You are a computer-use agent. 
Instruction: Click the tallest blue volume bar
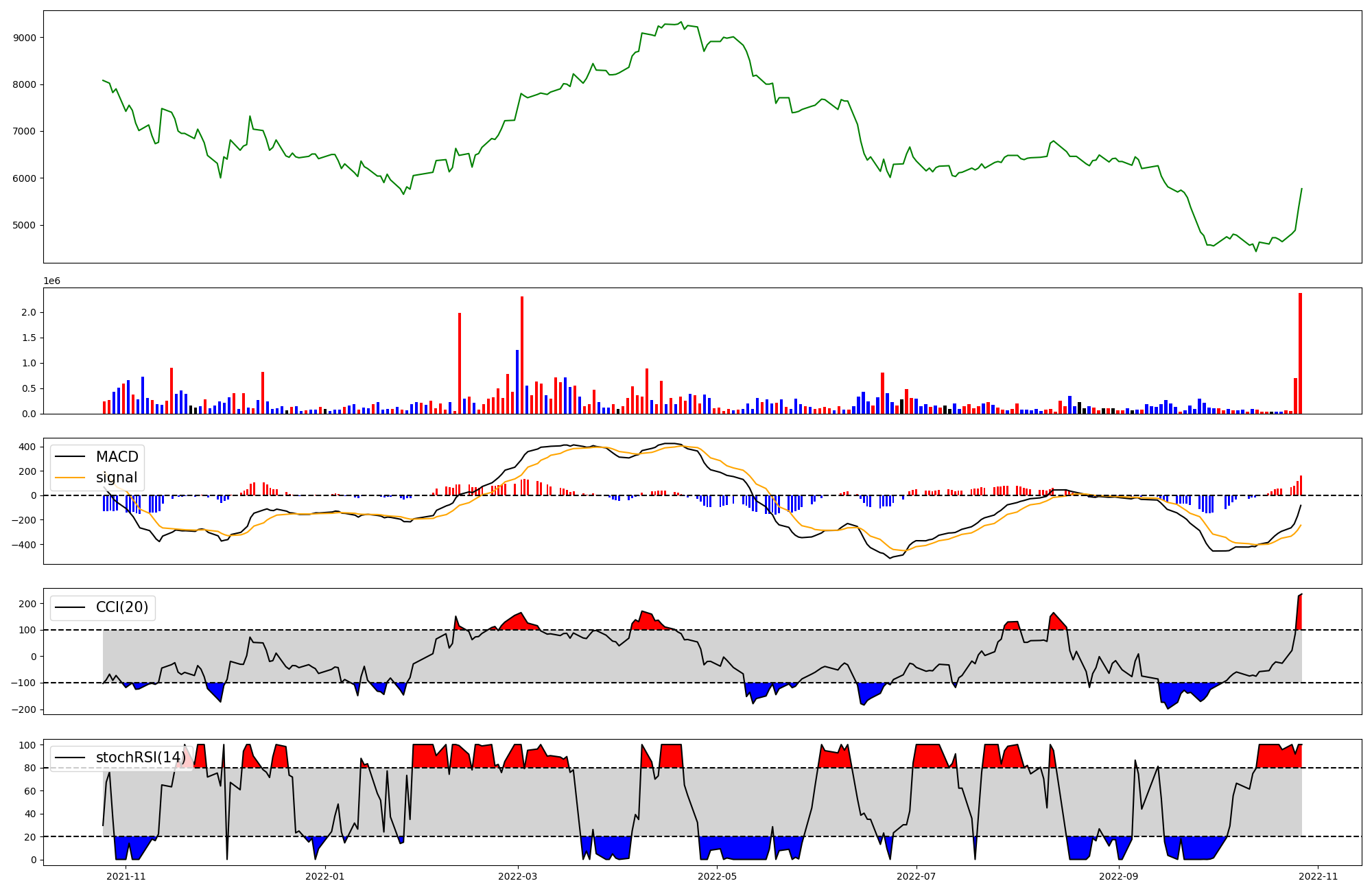(x=517, y=382)
